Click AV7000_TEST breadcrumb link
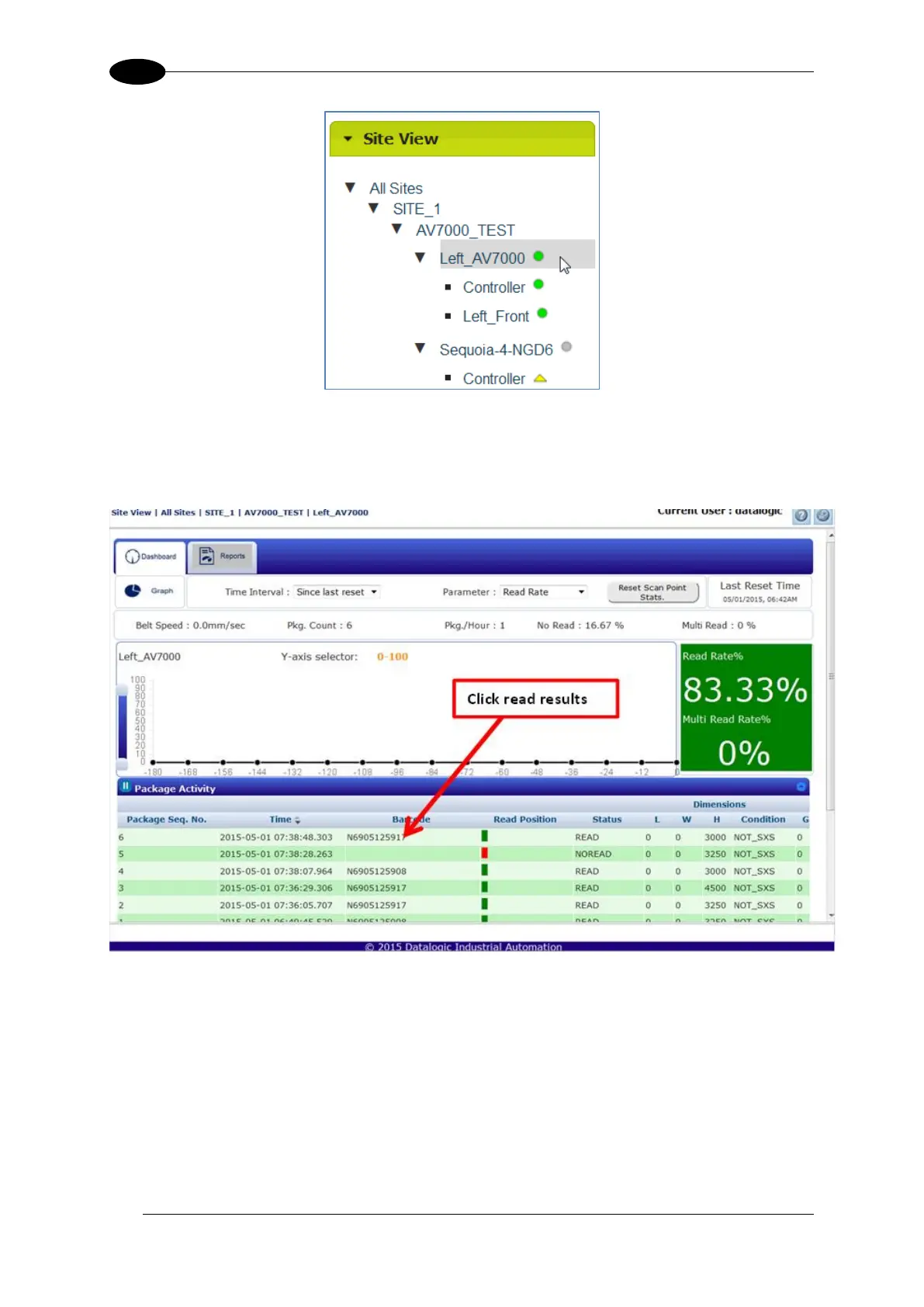The image size is (924, 1307). (x=274, y=513)
